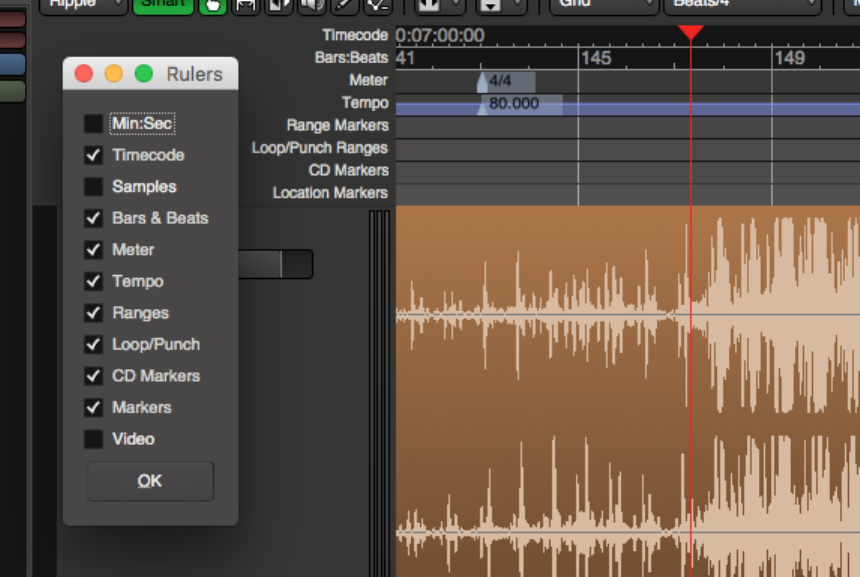The height and width of the screenshot is (577, 860).
Task: Click the Rulers dialog title bar
Action: [151, 73]
